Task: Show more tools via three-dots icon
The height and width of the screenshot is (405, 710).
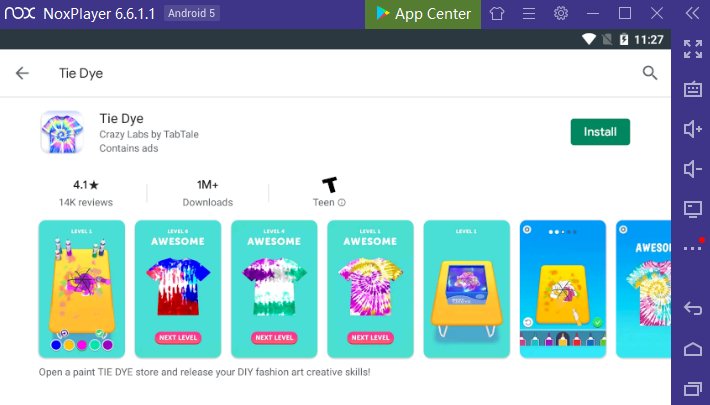Action: point(693,247)
